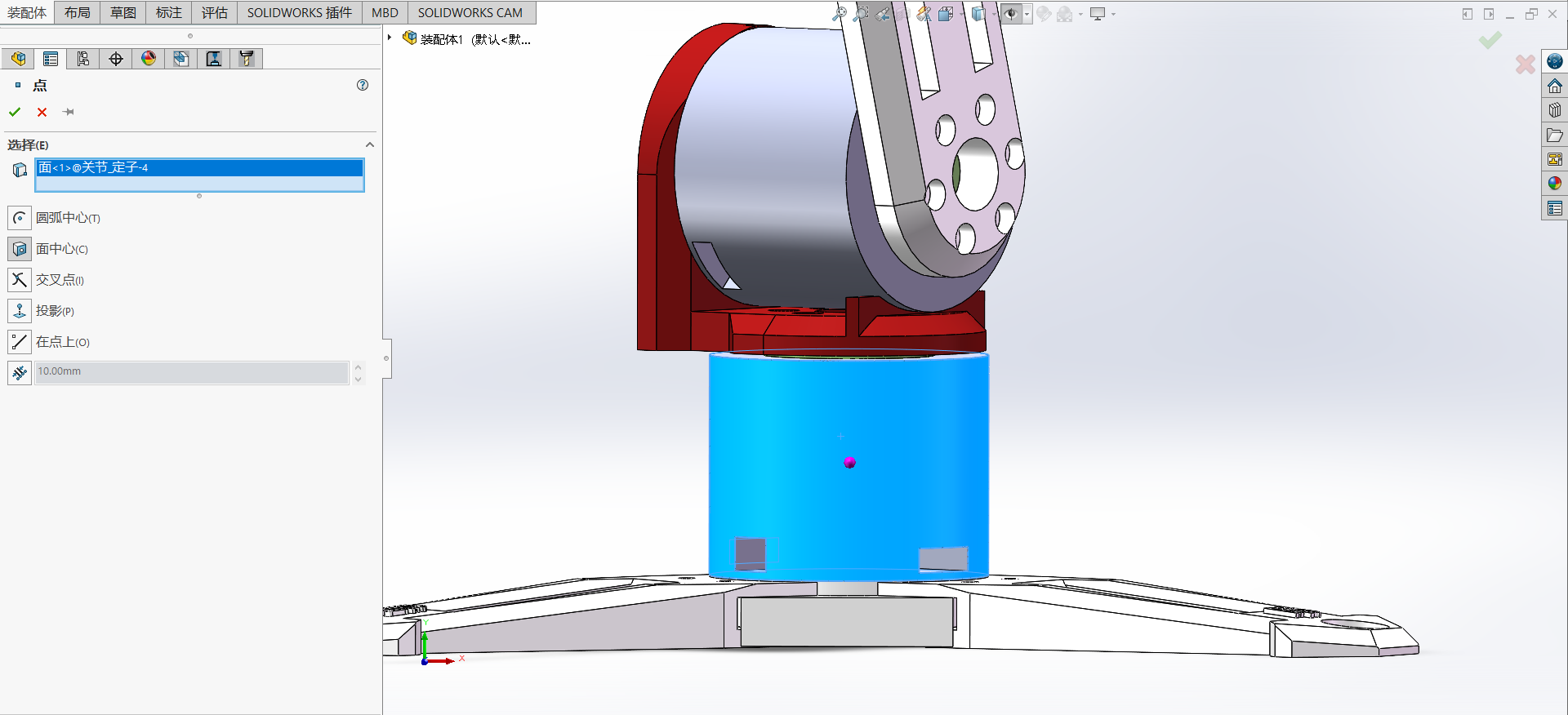Open the CAM operation tree tab
Image resolution: width=1568 pixels, height=715 pixels.
click(x=214, y=59)
